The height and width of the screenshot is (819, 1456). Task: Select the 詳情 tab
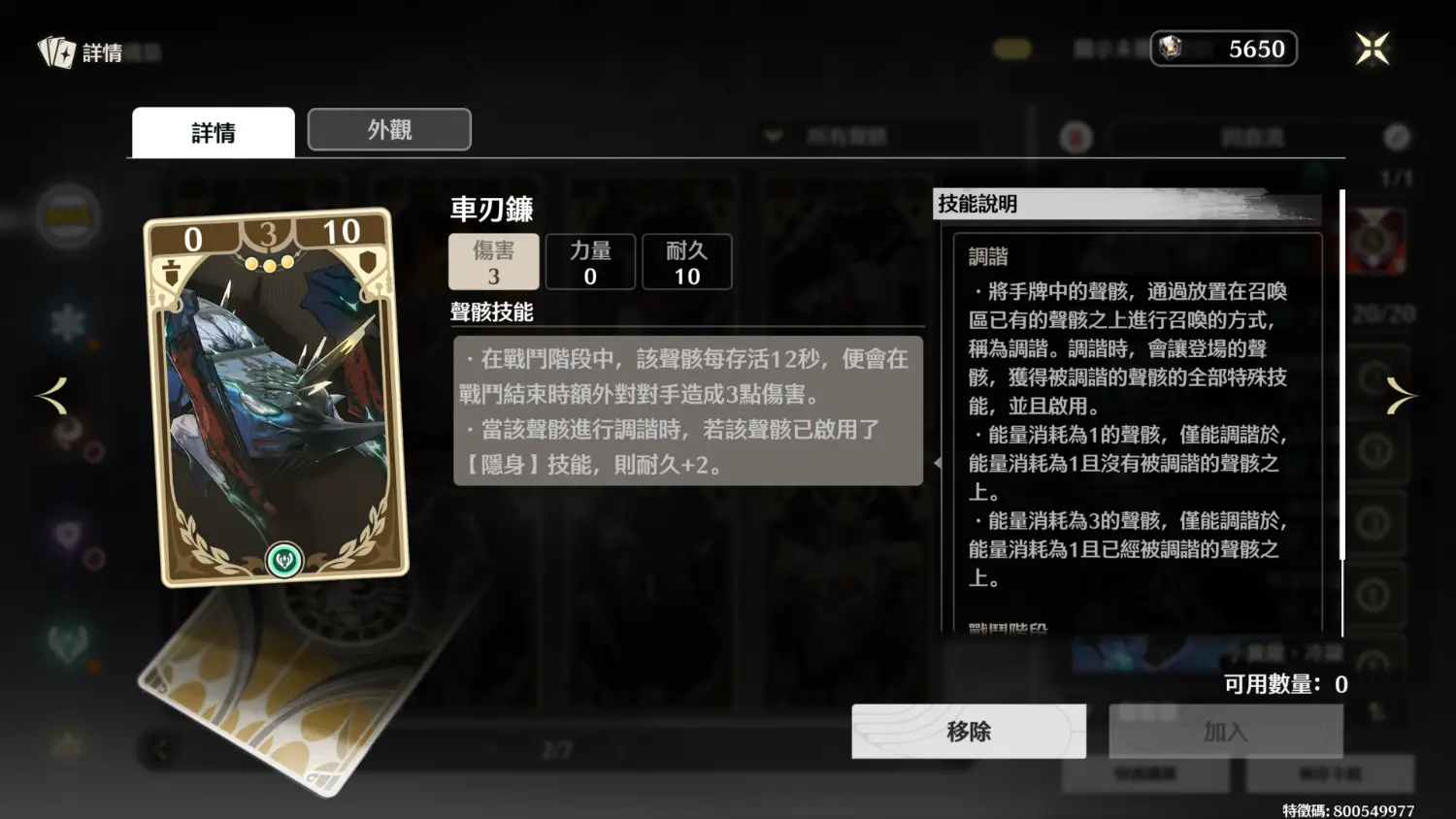214,133
